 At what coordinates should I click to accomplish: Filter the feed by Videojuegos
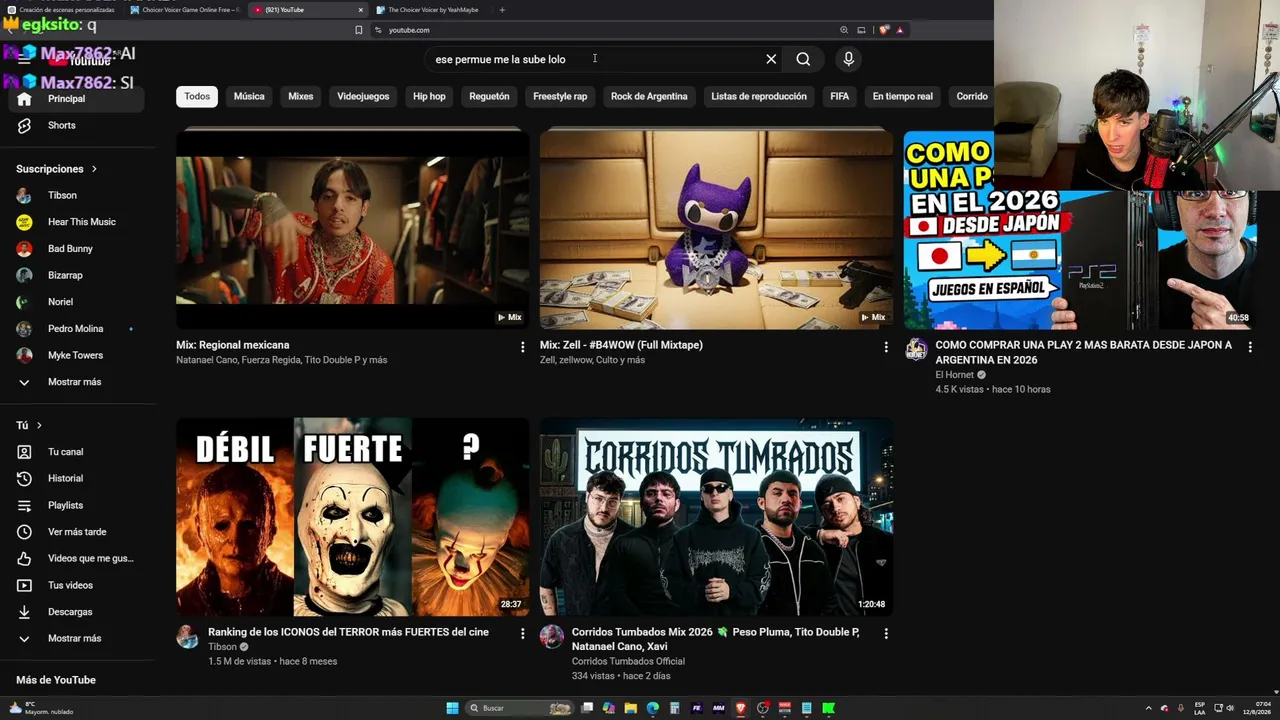pos(363,96)
